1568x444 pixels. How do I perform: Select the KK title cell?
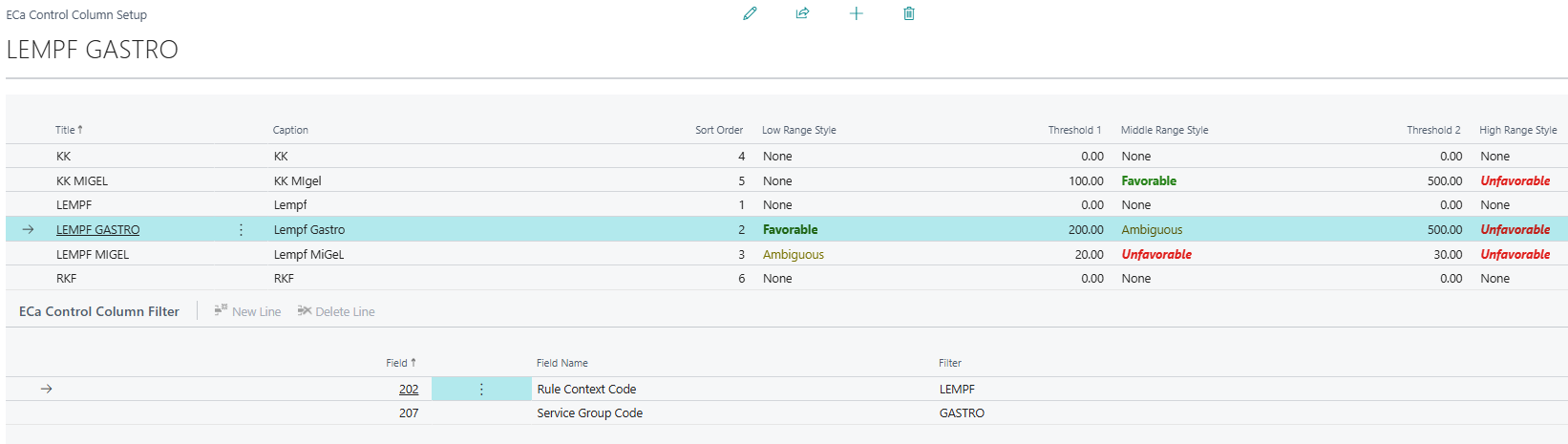(63, 157)
